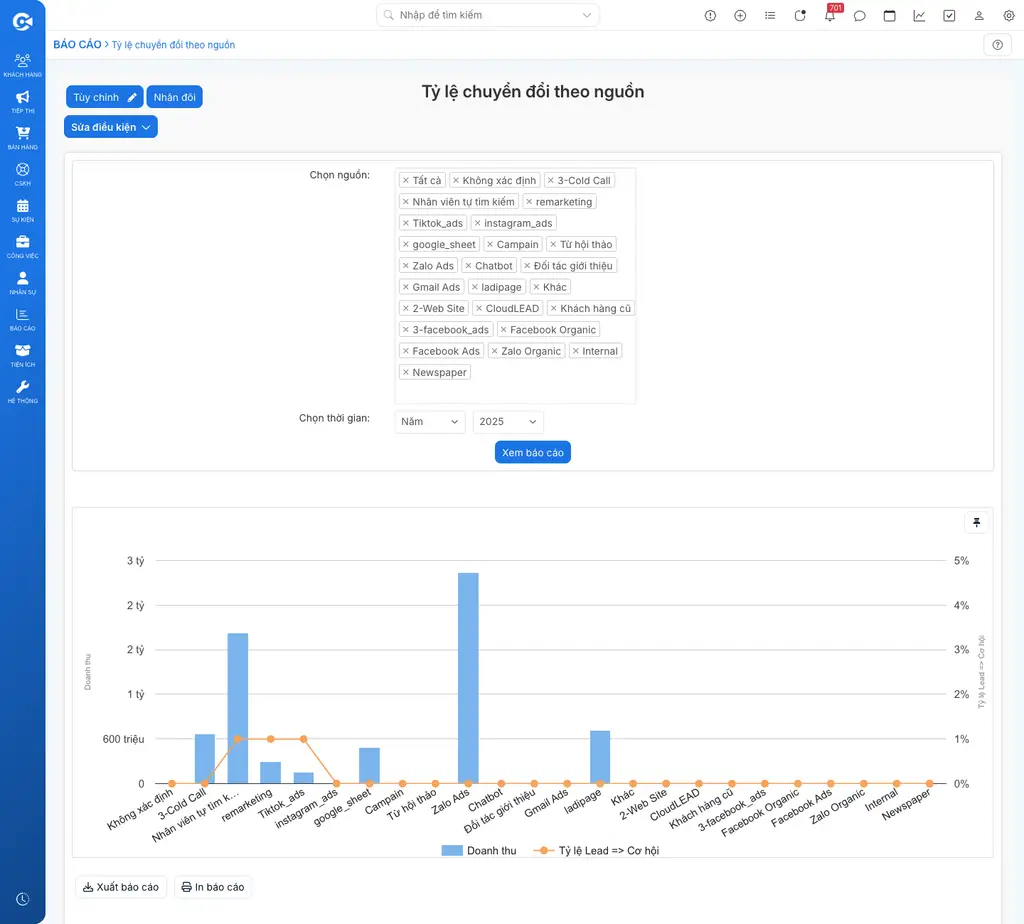
Task: Open the Sự Kiện events module
Action: click(22, 210)
